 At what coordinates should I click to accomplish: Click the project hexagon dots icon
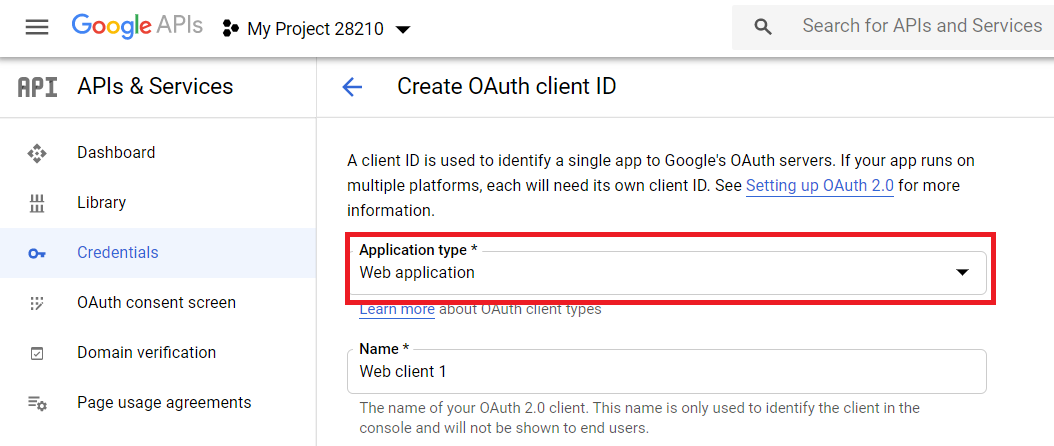pyautogui.click(x=231, y=29)
